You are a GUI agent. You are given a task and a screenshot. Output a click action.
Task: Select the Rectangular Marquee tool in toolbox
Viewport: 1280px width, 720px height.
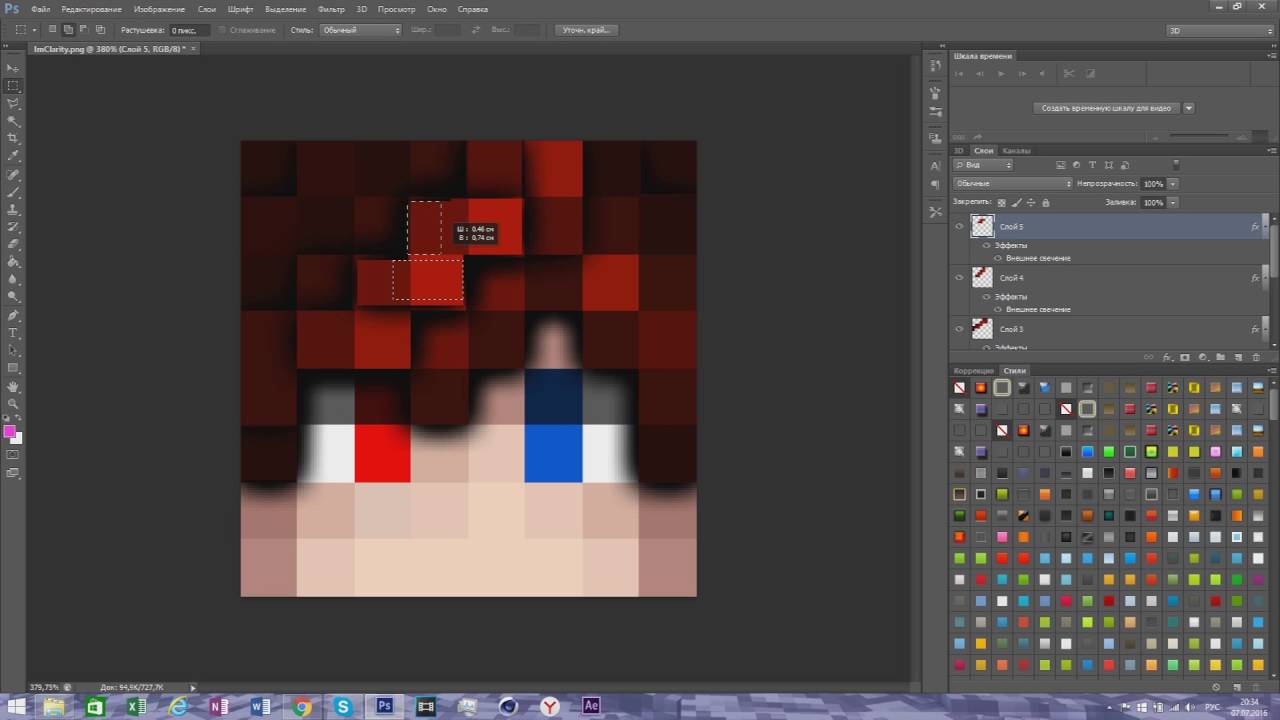(x=14, y=86)
